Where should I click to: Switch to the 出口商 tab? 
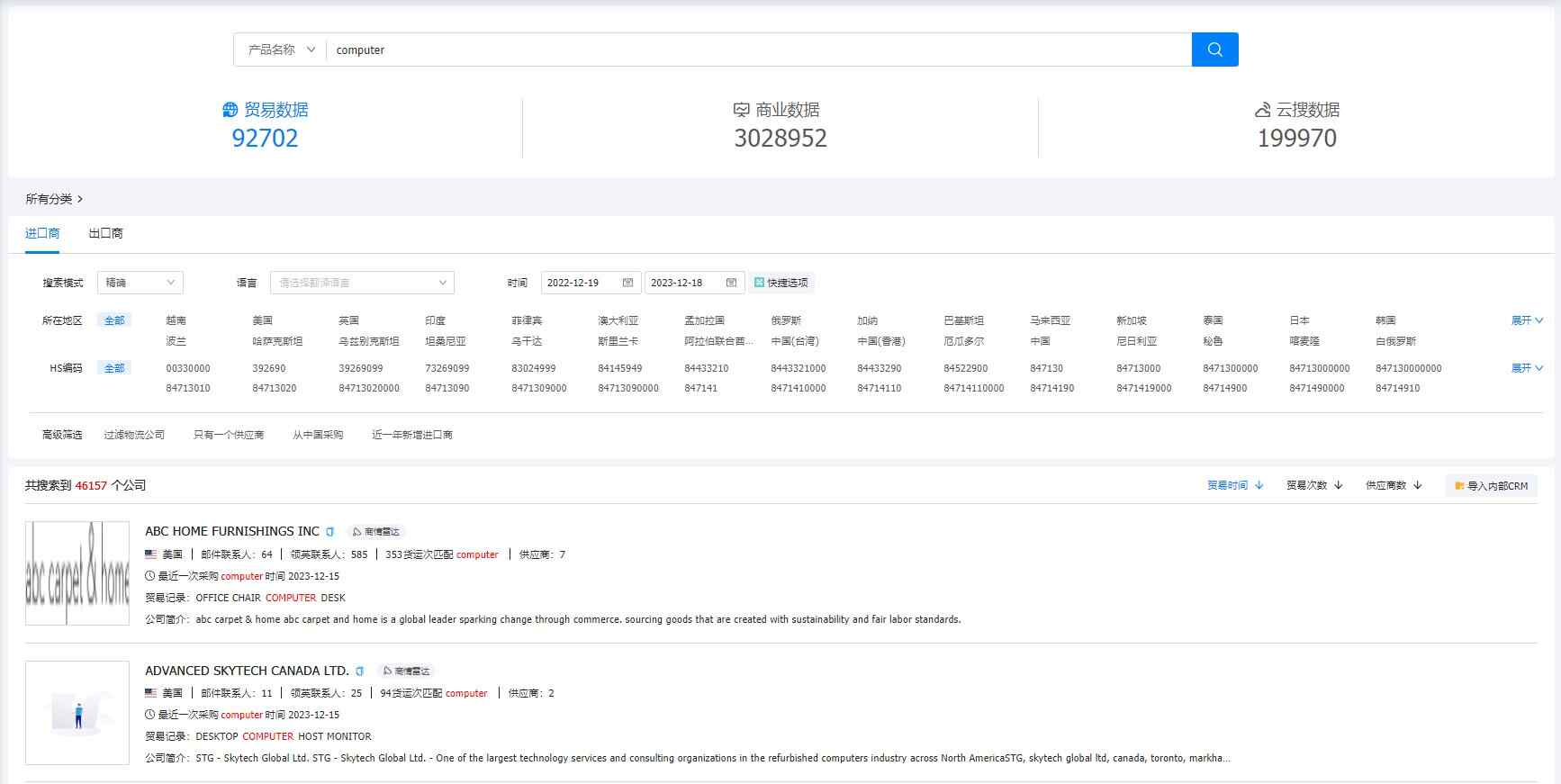105,233
